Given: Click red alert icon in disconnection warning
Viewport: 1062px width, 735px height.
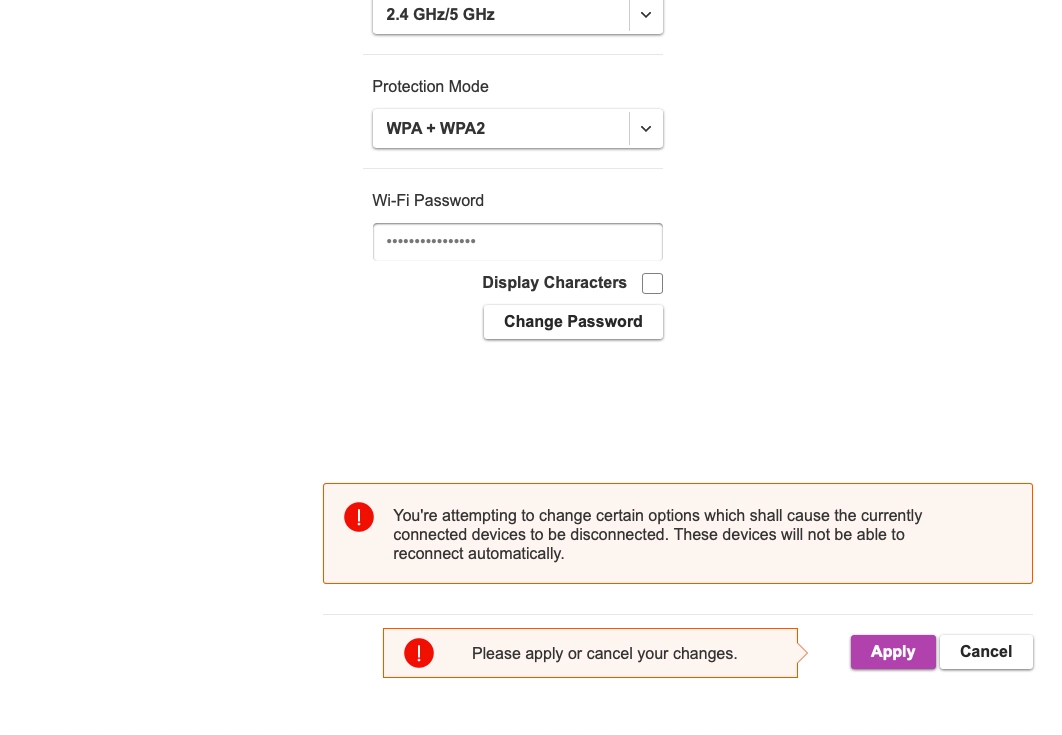Looking at the screenshot, I should (358, 517).
